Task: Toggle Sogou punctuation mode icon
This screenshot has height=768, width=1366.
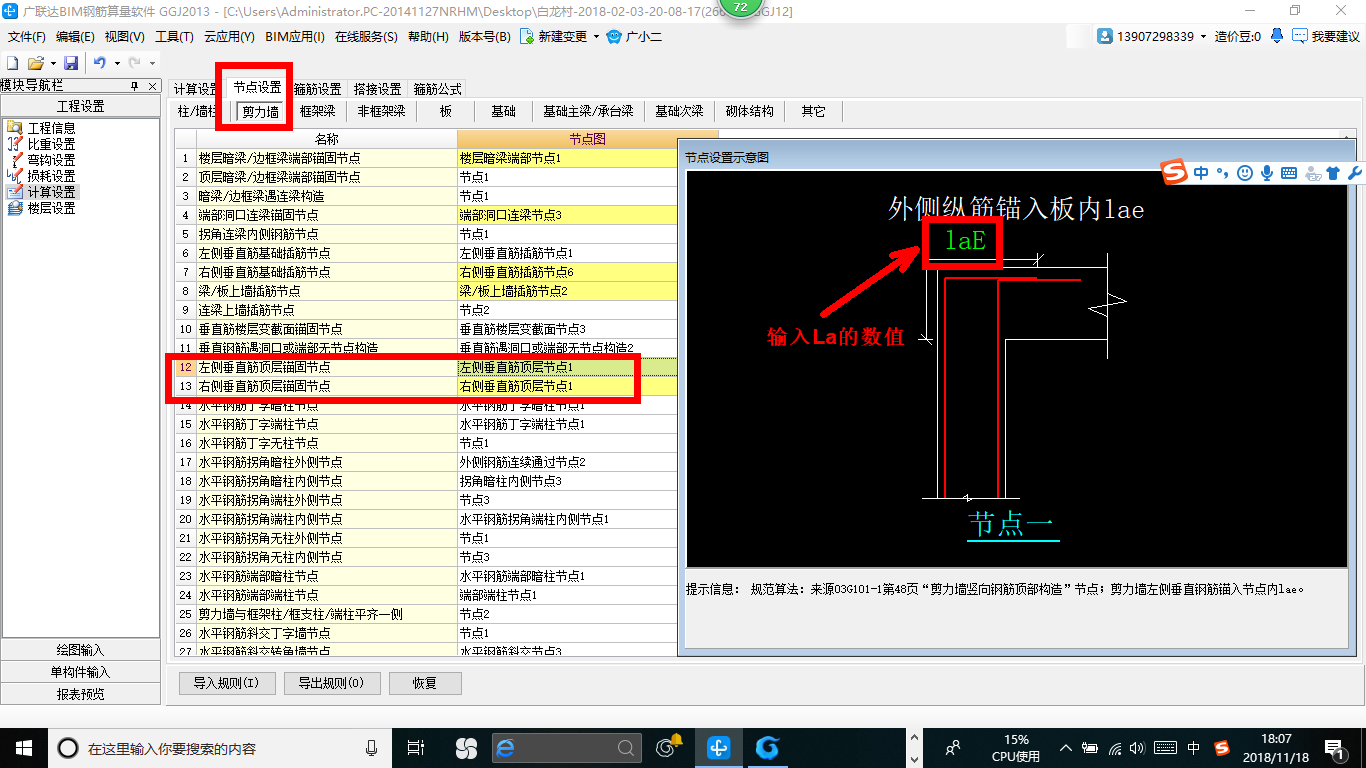Action: (1223, 173)
